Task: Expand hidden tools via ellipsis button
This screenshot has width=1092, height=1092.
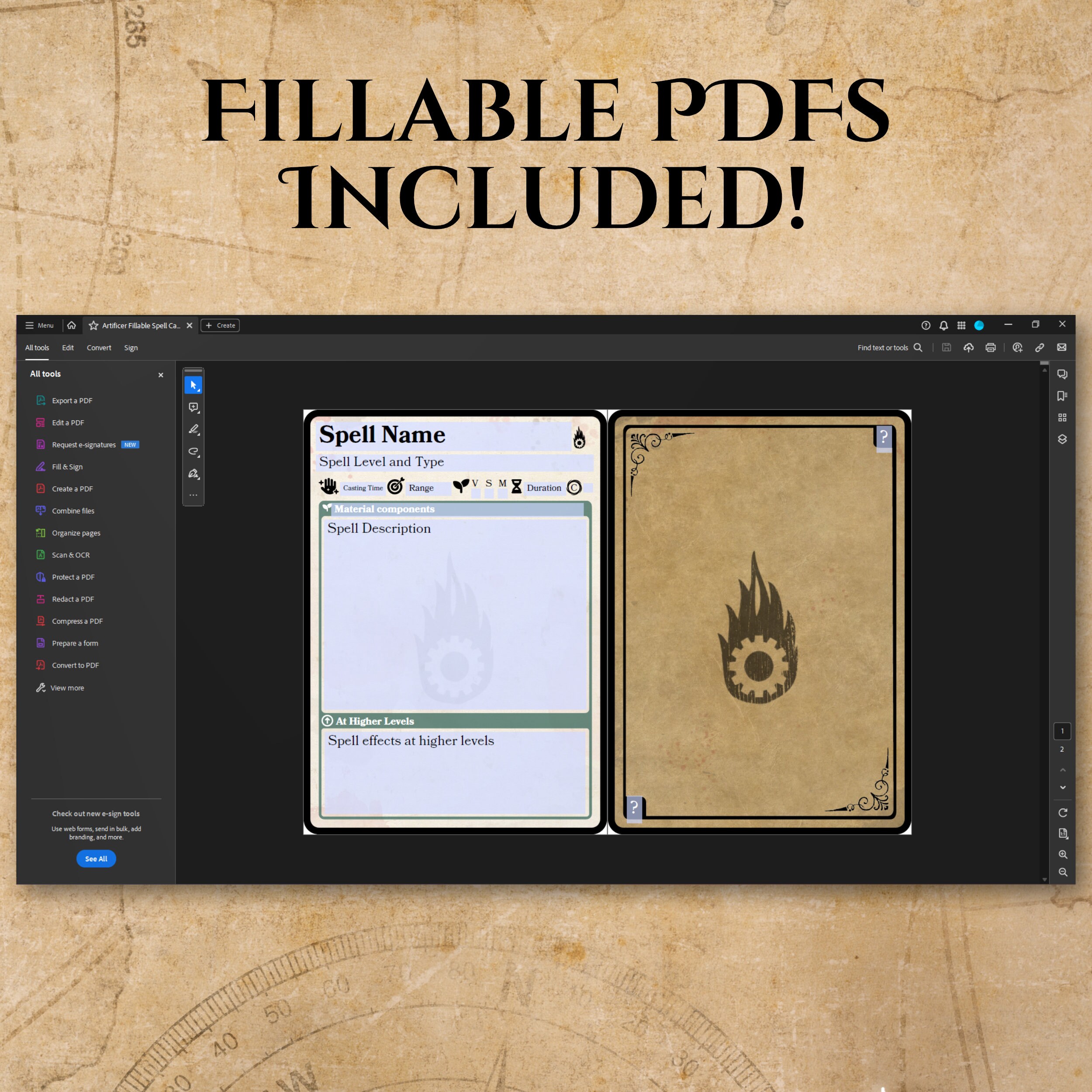Action: (193, 495)
